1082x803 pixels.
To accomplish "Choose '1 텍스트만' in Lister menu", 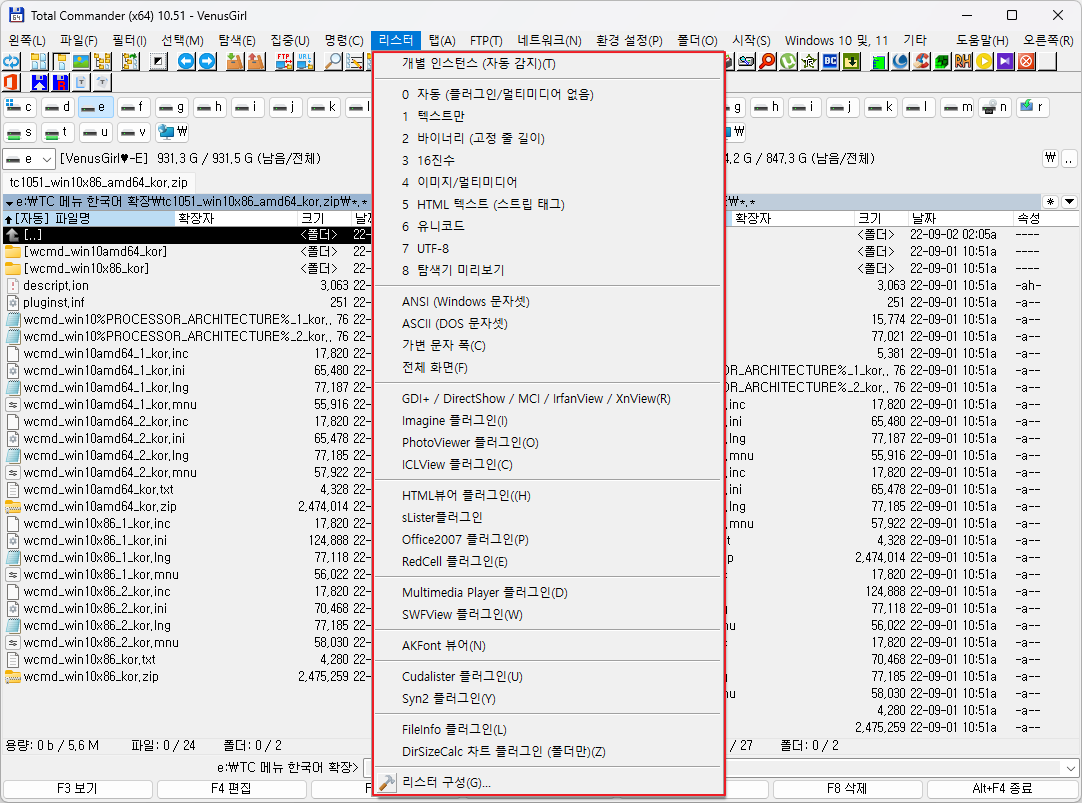I will coord(547,116).
